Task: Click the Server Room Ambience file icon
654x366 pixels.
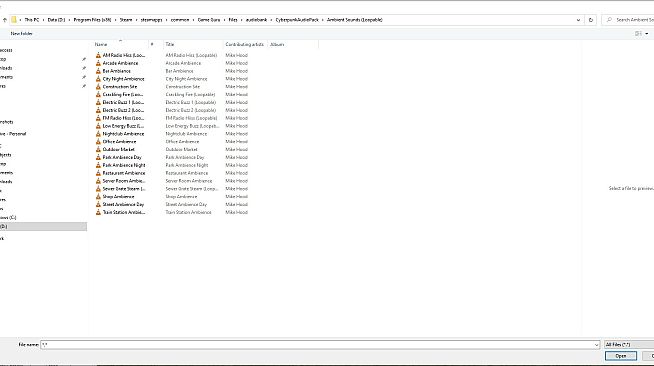Action: click(x=98, y=181)
